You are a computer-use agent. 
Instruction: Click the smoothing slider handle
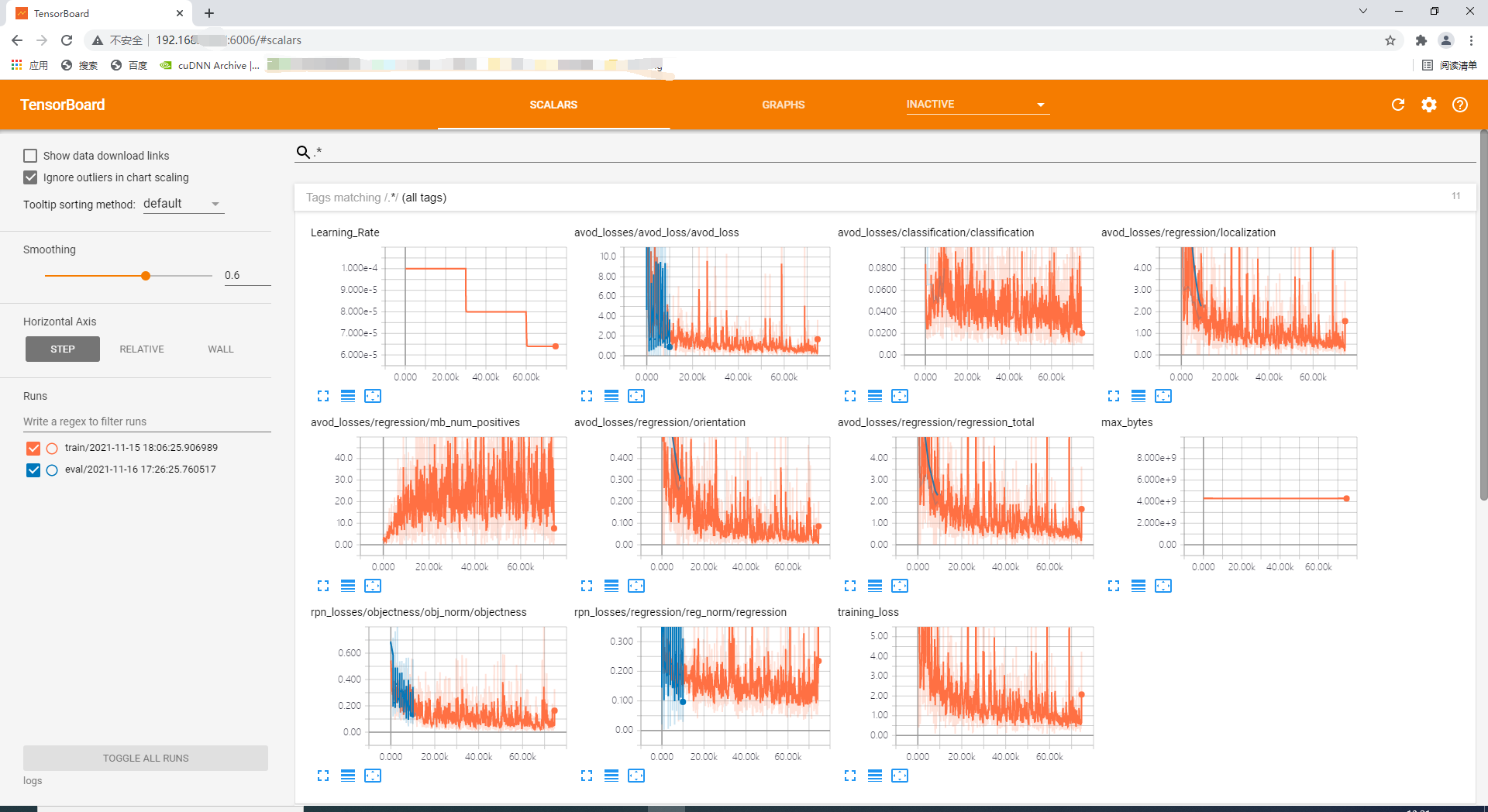[146, 276]
